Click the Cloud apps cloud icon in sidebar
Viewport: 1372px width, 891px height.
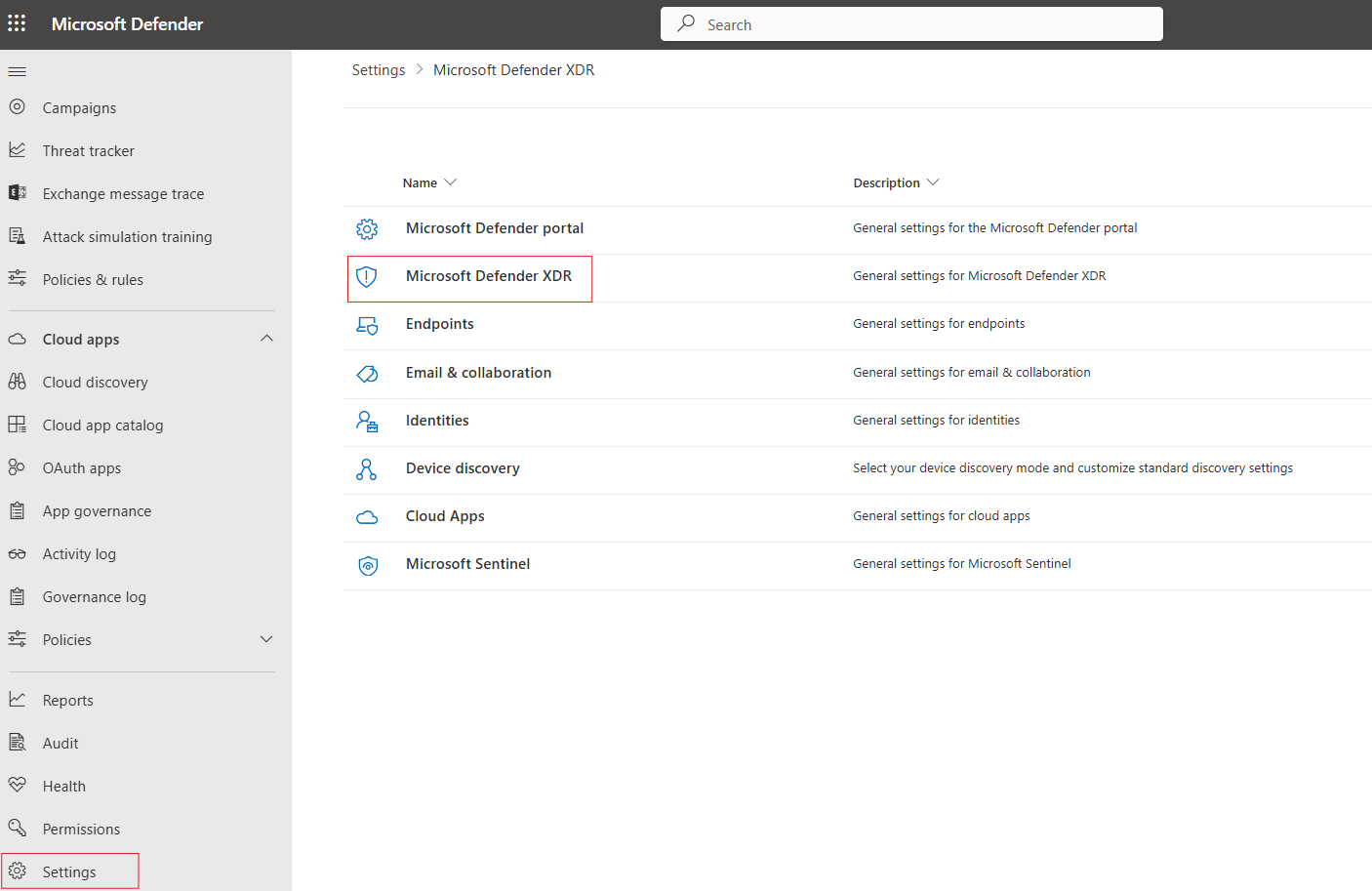click(x=17, y=339)
